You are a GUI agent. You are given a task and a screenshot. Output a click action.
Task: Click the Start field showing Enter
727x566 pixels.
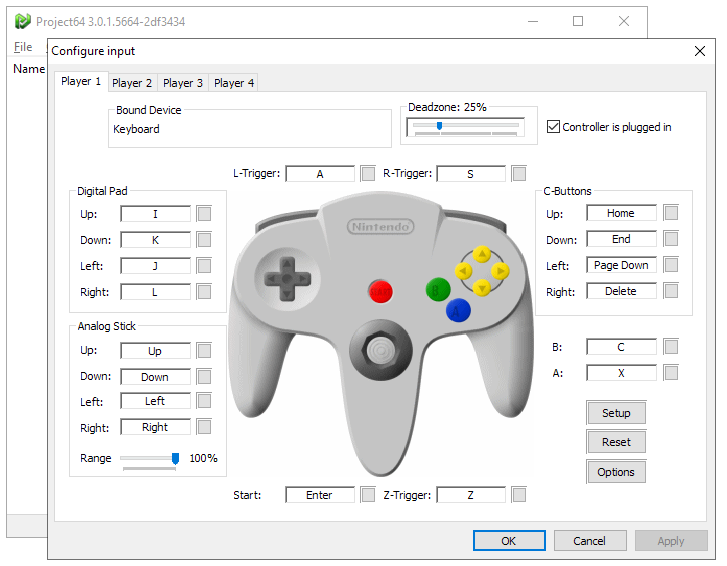320,495
